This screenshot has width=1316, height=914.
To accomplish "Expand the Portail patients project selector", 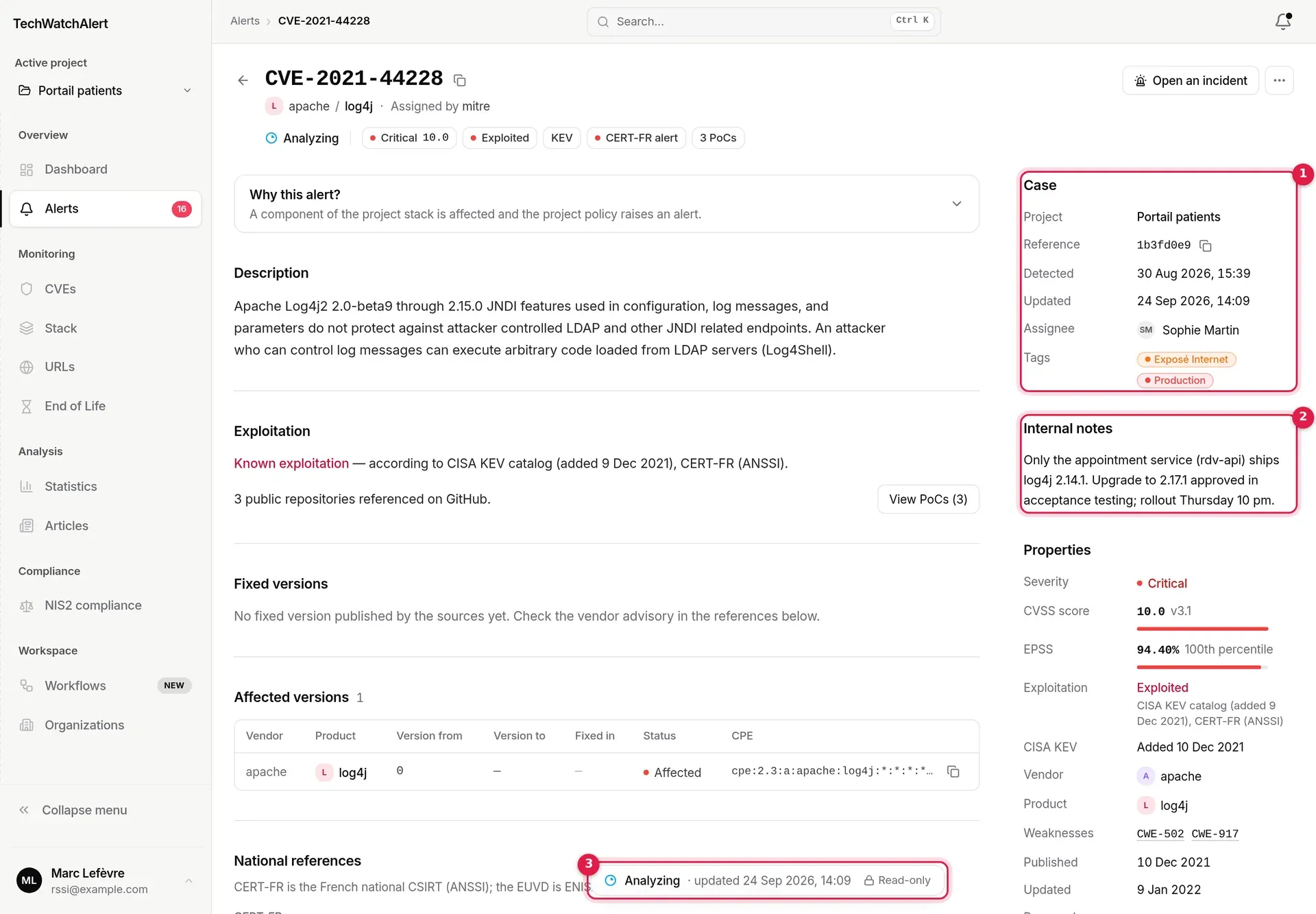I will click(x=106, y=91).
